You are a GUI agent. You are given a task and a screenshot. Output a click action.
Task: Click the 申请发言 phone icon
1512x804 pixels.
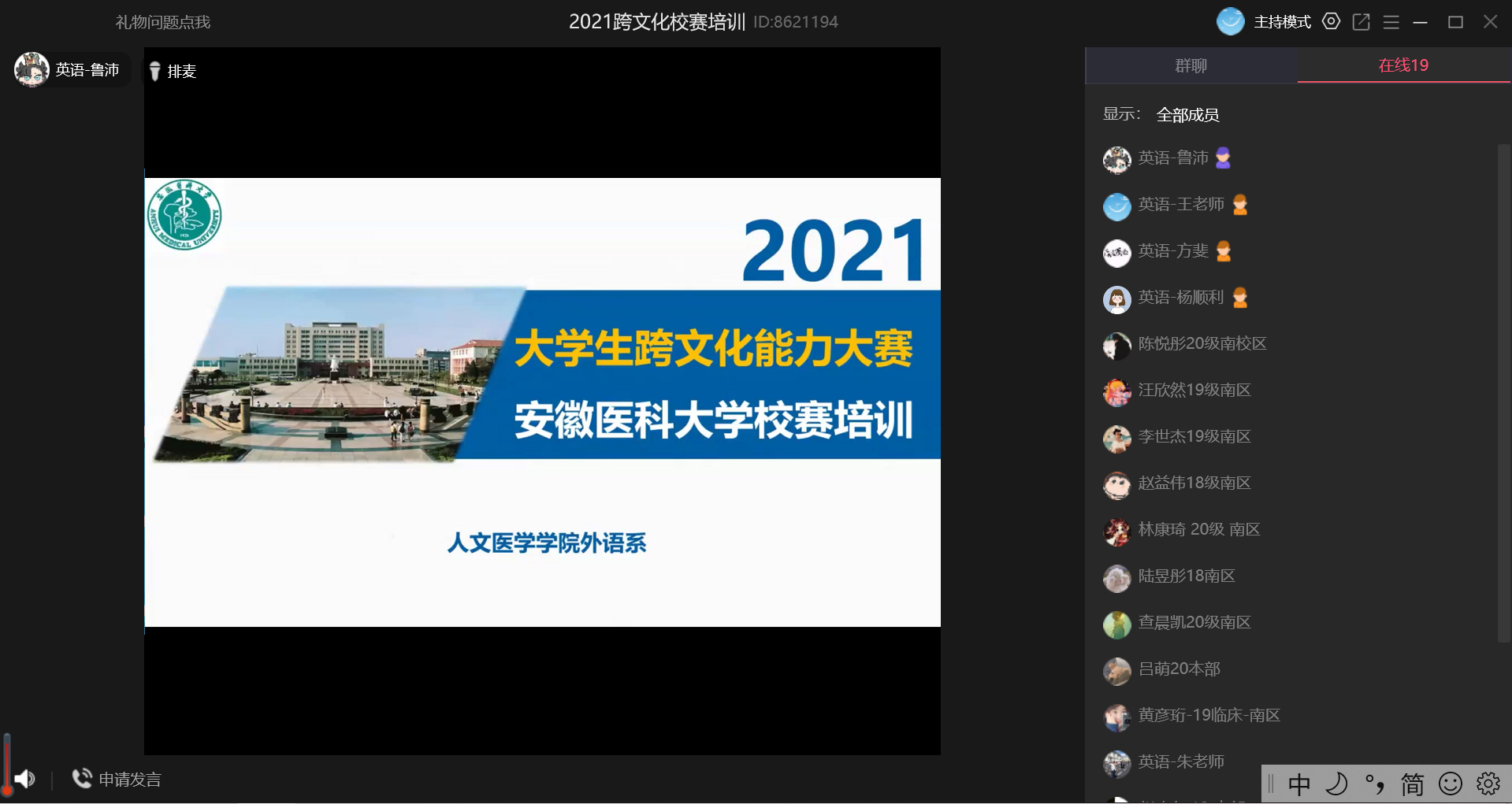(81, 779)
